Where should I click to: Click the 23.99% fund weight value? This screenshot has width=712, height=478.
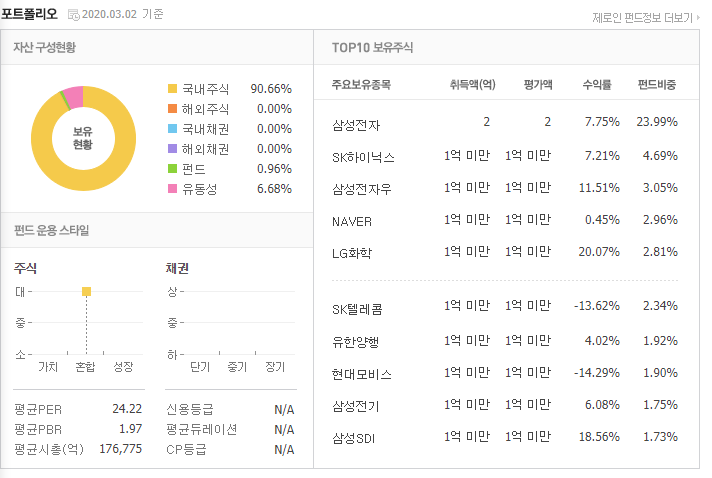tap(657, 122)
